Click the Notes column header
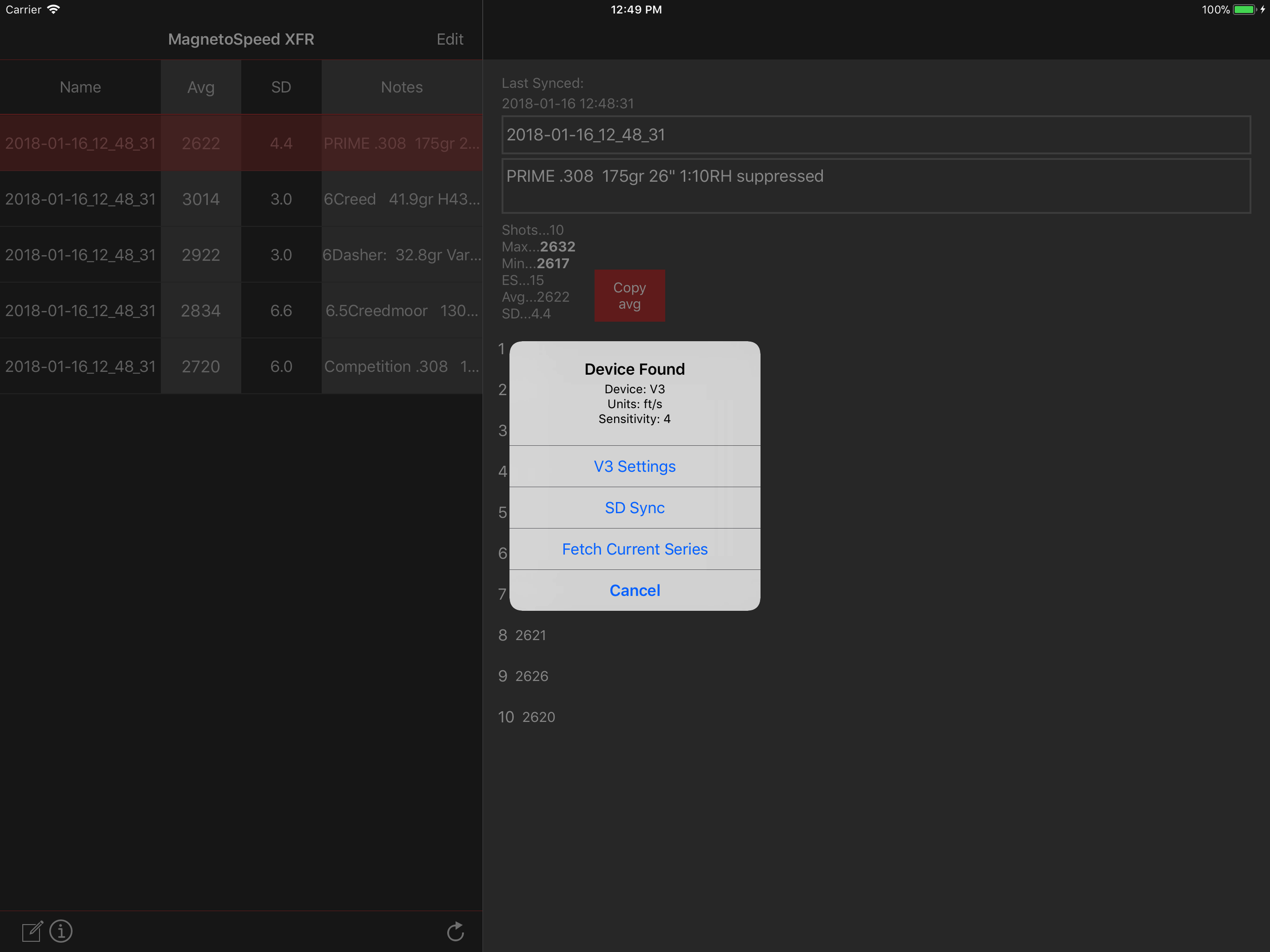 401,87
